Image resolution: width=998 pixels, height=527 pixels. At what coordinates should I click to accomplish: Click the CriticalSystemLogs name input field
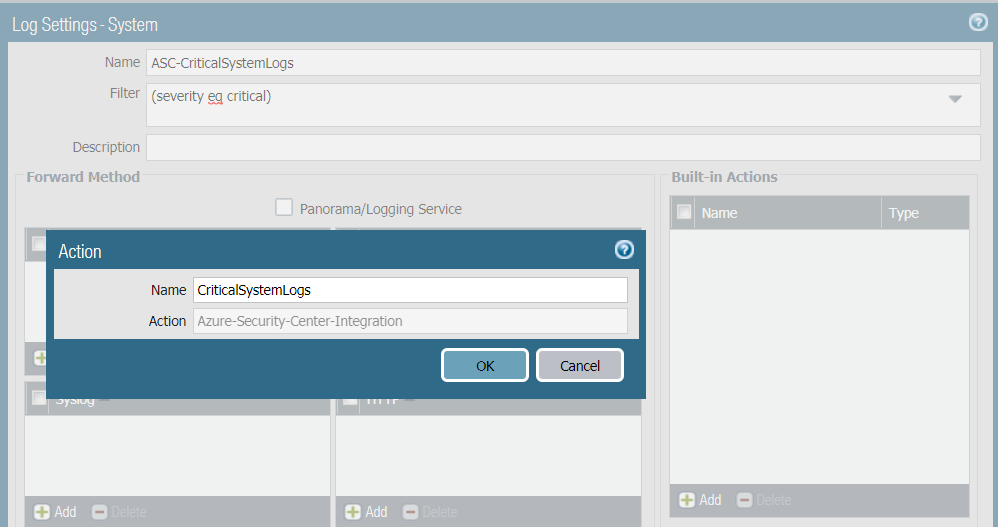pos(410,290)
